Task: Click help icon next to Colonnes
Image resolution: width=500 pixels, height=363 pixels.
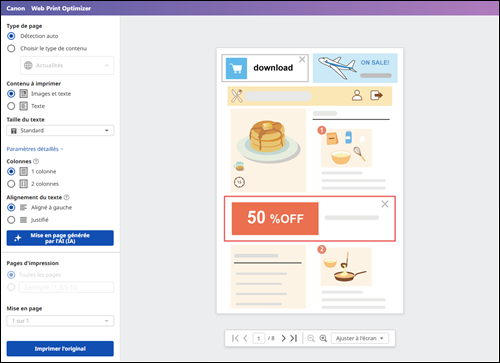Action: click(x=36, y=161)
